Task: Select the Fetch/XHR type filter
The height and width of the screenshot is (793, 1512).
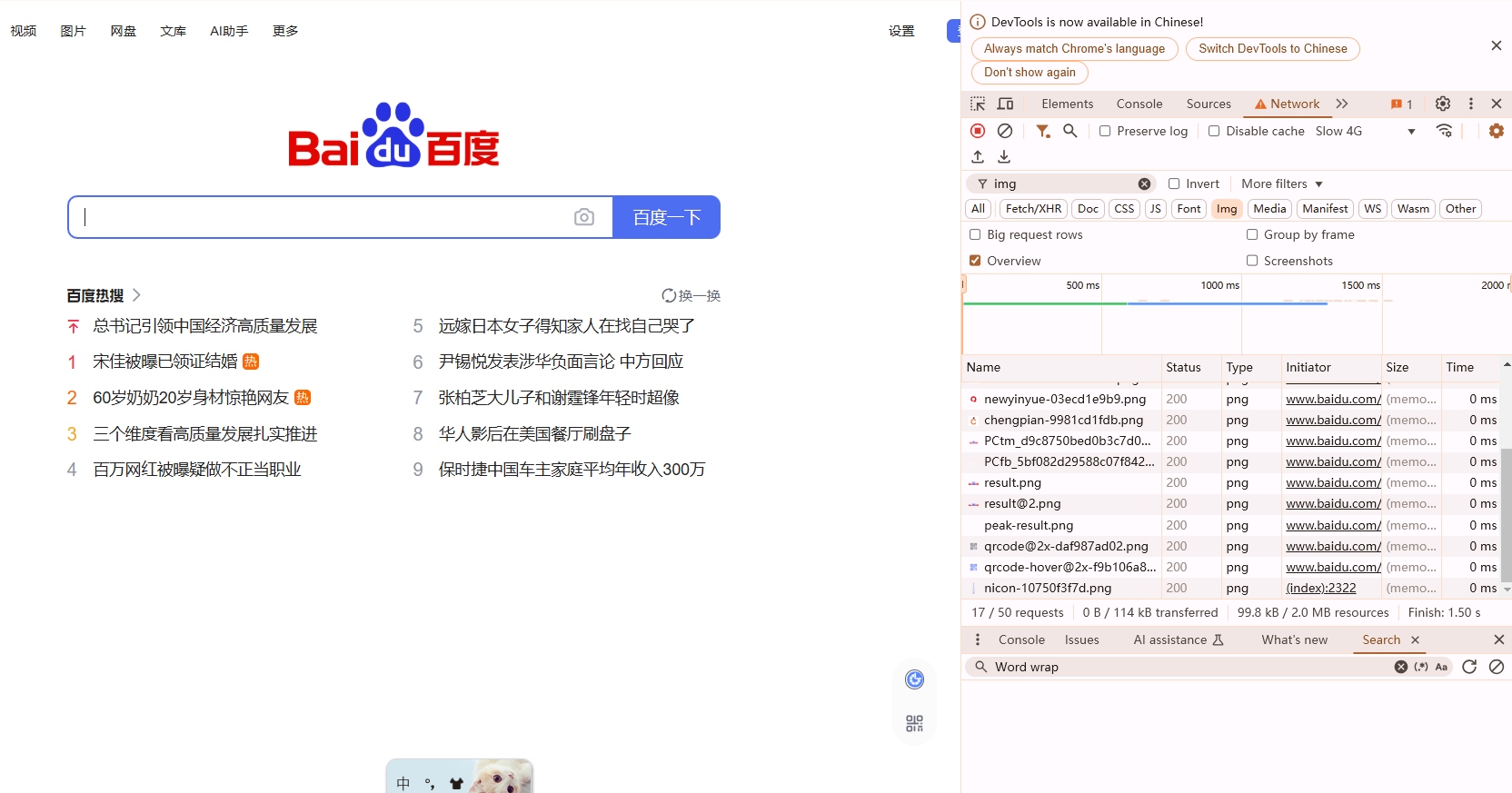Action: (x=1033, y=209)
